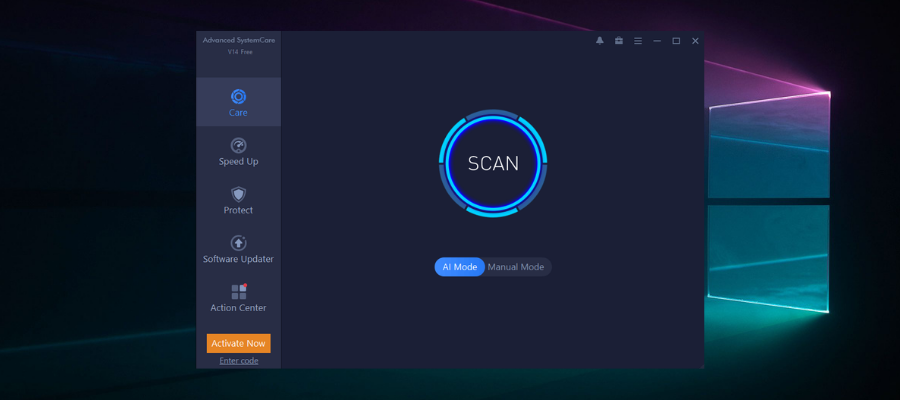900x400 pixels.
Task: Go to the Action Center label
Action: coord(238,308)
